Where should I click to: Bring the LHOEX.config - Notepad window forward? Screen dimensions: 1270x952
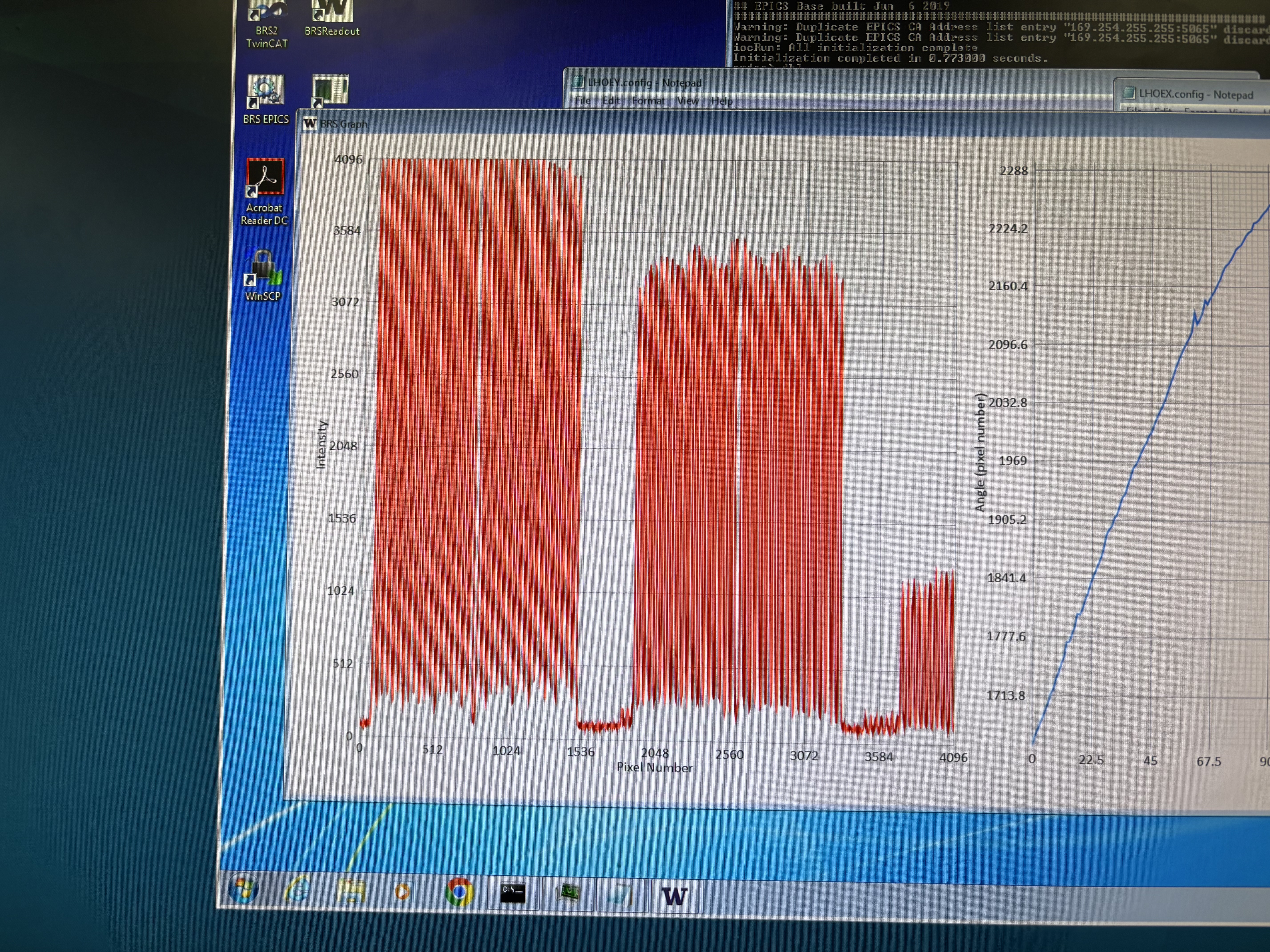pos(1196,95)
